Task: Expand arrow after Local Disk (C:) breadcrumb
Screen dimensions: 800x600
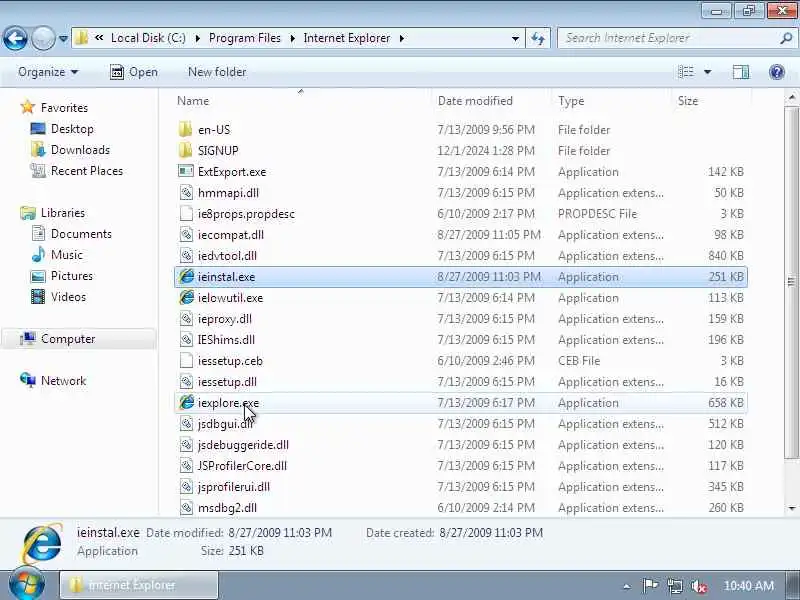Action: (x=197, y=38)
